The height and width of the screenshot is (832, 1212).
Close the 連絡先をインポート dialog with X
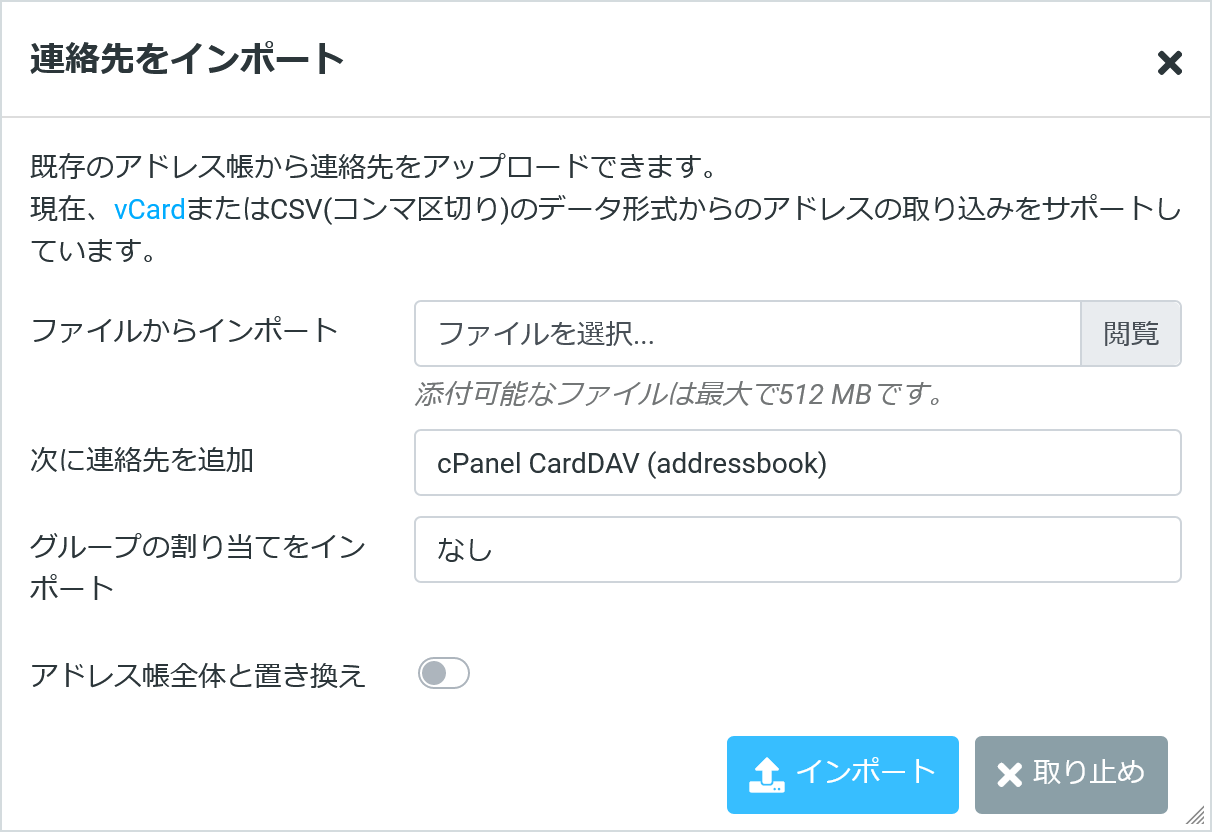1169,63
